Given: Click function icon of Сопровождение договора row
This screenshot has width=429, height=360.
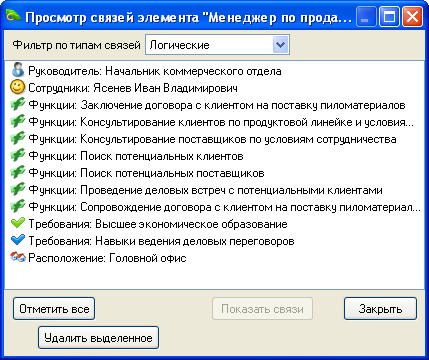Looking at the screenshot, I should coord(18,207).
